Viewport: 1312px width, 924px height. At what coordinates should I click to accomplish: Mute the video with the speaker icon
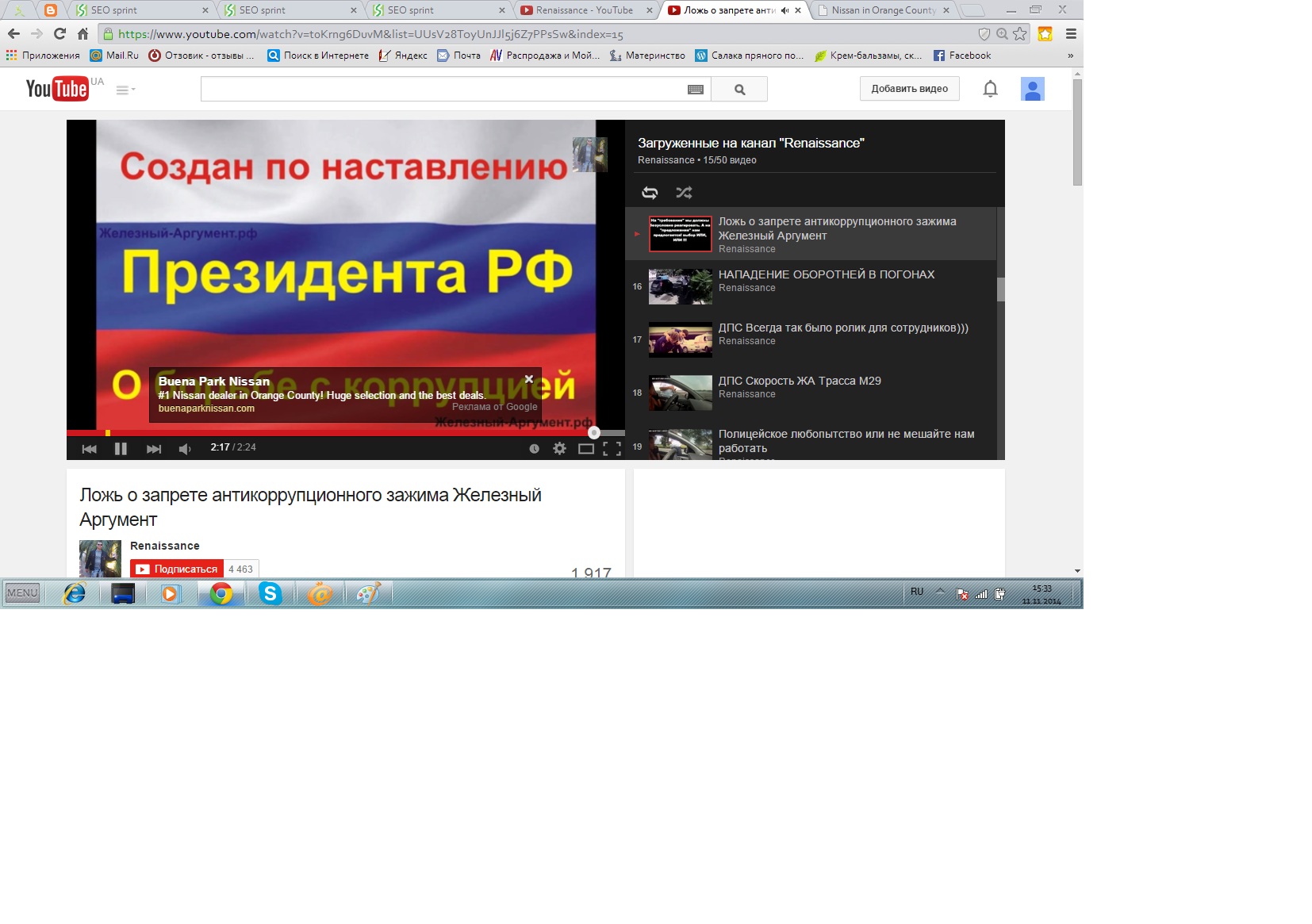coord(185,449)
